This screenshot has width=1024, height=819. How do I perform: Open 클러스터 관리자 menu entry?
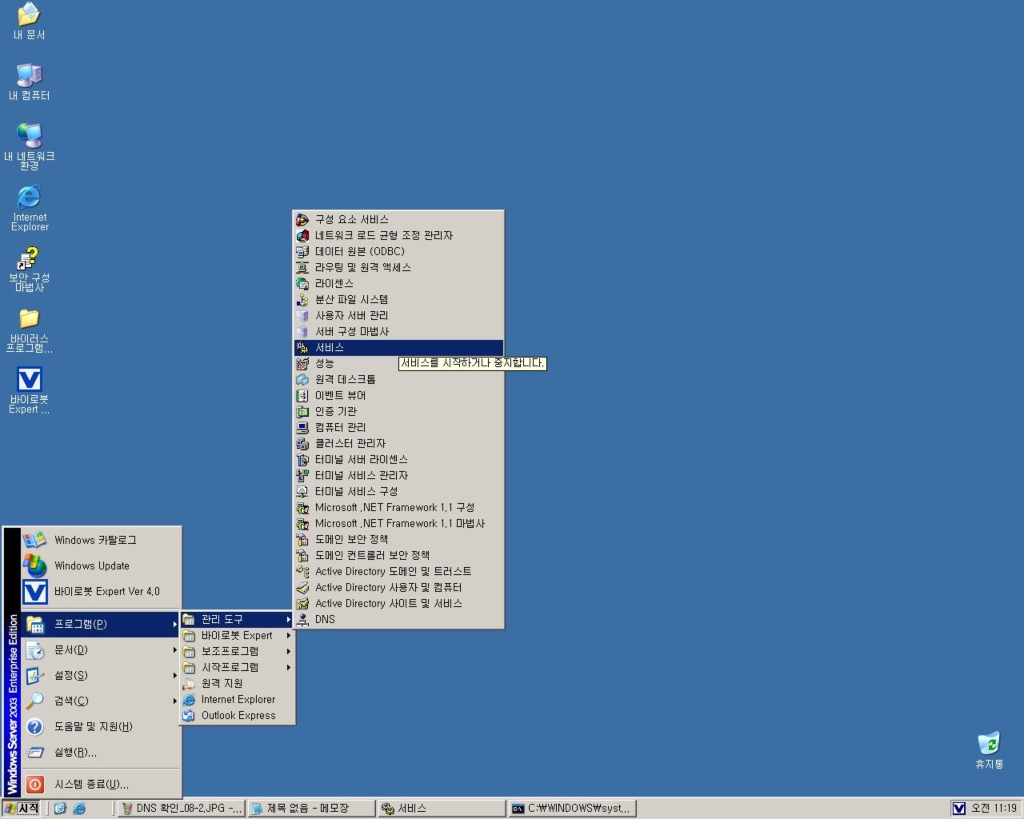point(398,443)
